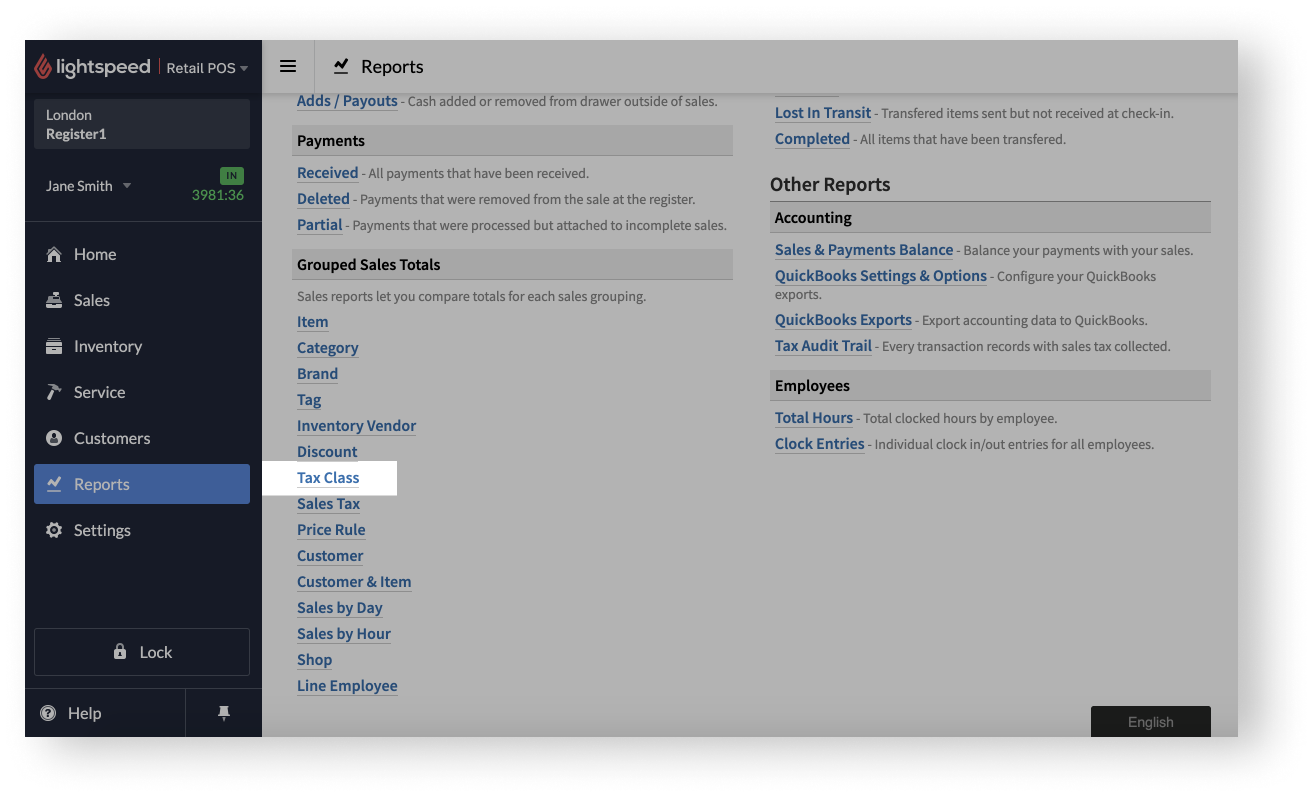The height and width of the screenshot is (797, 1313).
Task: Open the Total Hours employee report
Action: pyautogui.click(x=814, y=418)
